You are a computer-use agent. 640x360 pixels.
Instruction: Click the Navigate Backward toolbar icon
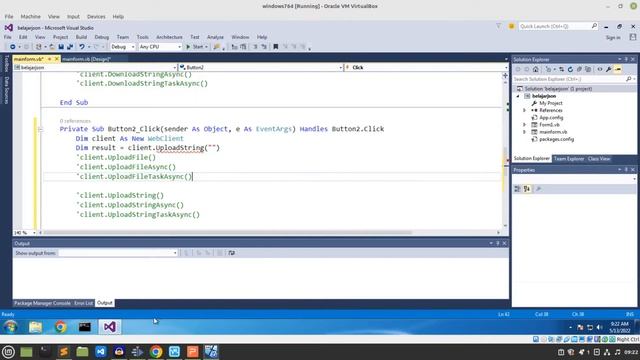[x=13, y=47]
